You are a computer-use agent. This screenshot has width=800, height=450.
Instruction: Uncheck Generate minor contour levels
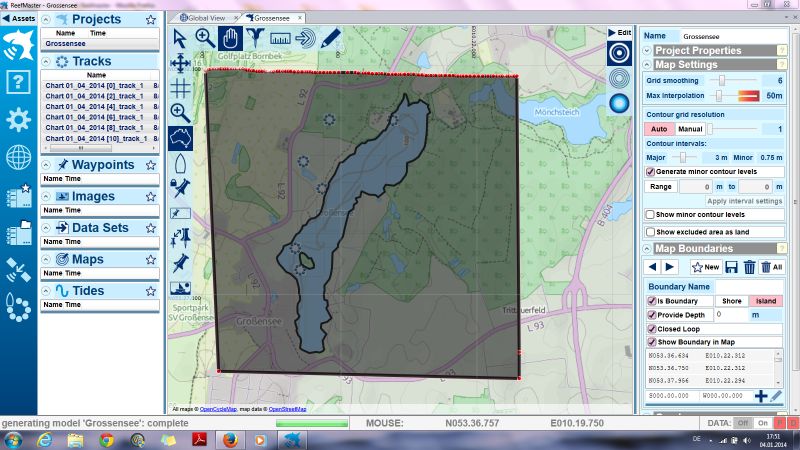pyautogui.click(x=651, y=171)
